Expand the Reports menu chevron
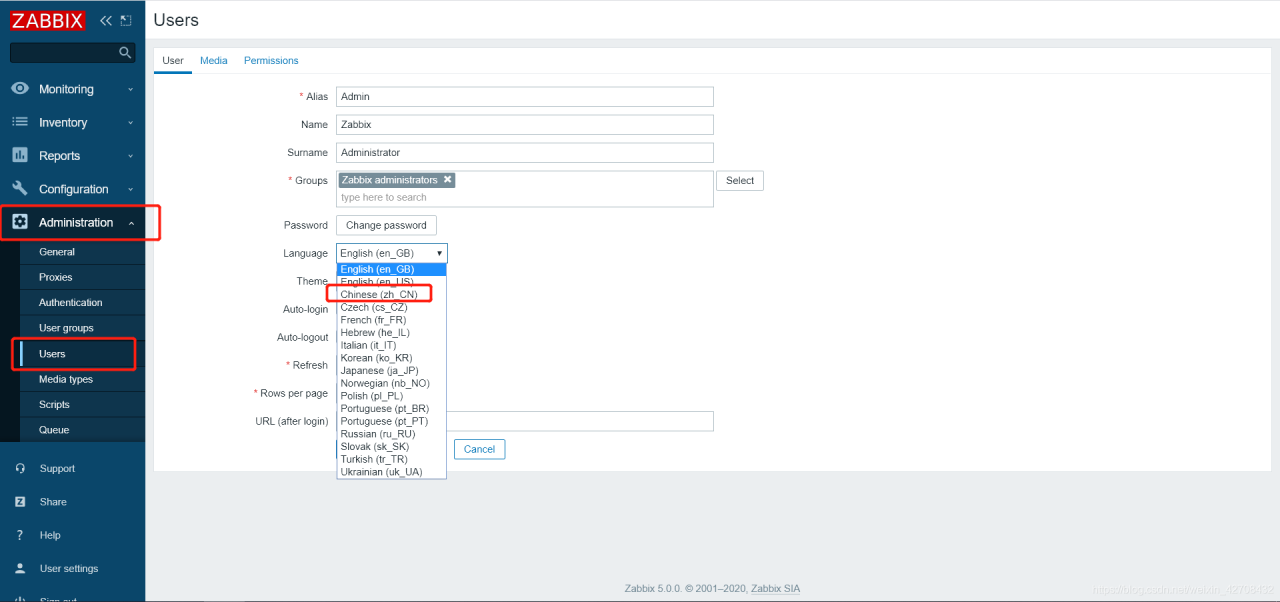The image size is (1280, 602). tap(130, 155)
